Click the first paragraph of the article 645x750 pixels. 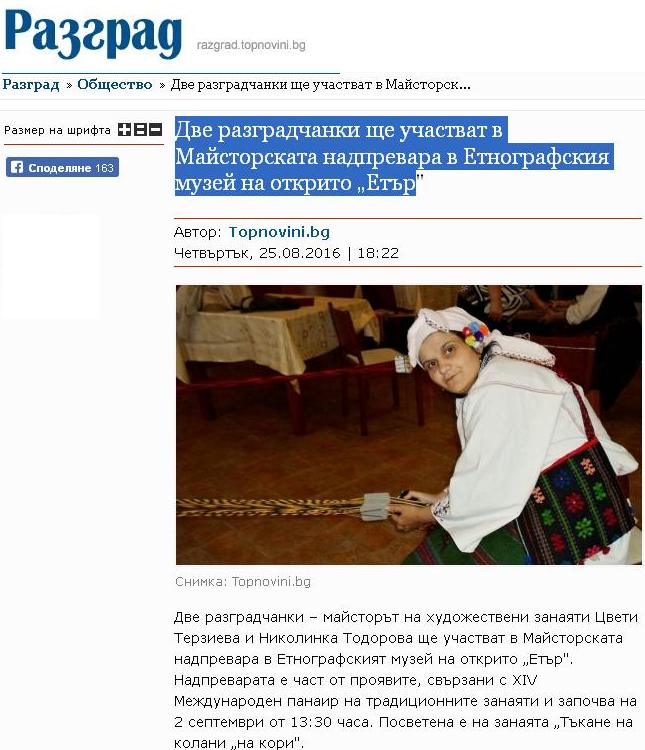click(406, 680)
